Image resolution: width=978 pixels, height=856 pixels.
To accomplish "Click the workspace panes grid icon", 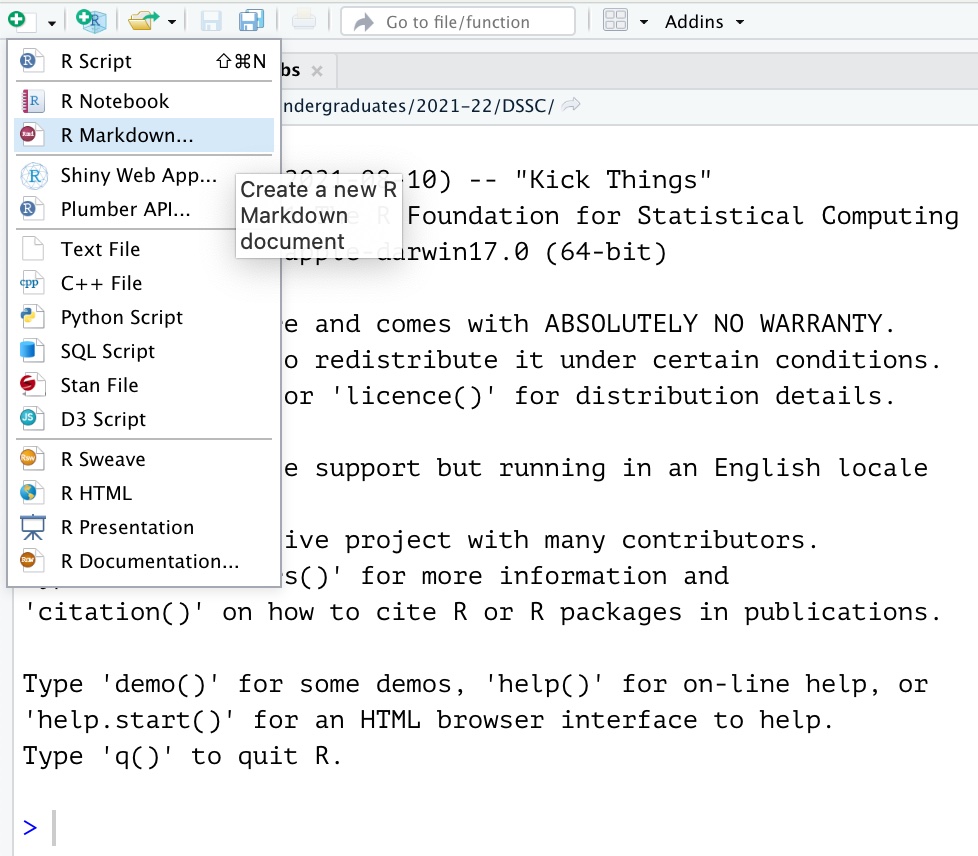I will [x=616, y=21].
